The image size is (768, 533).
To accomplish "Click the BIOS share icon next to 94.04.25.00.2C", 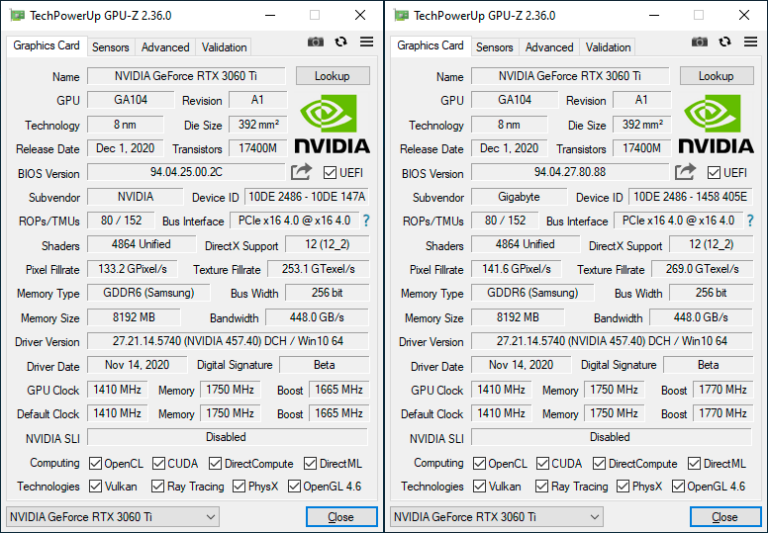I will [x=301, y=172].
